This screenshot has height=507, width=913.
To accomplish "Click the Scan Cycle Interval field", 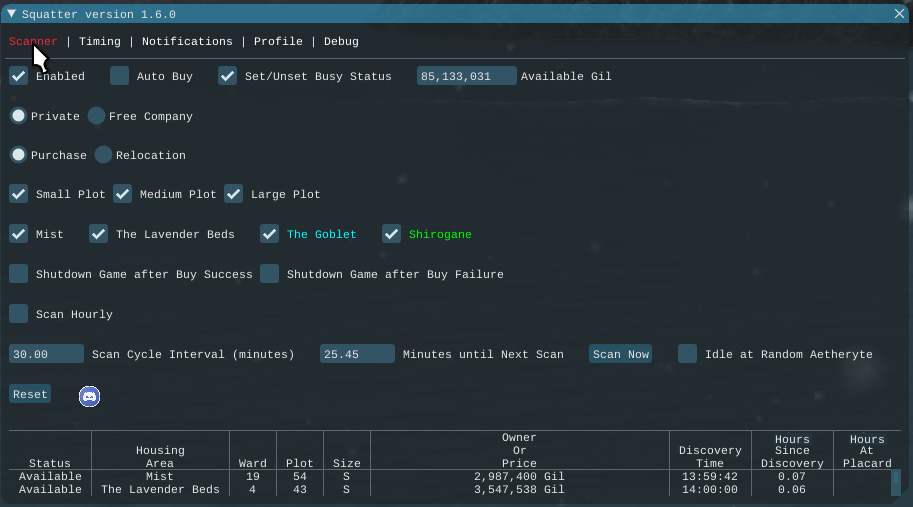I will 47,354.
